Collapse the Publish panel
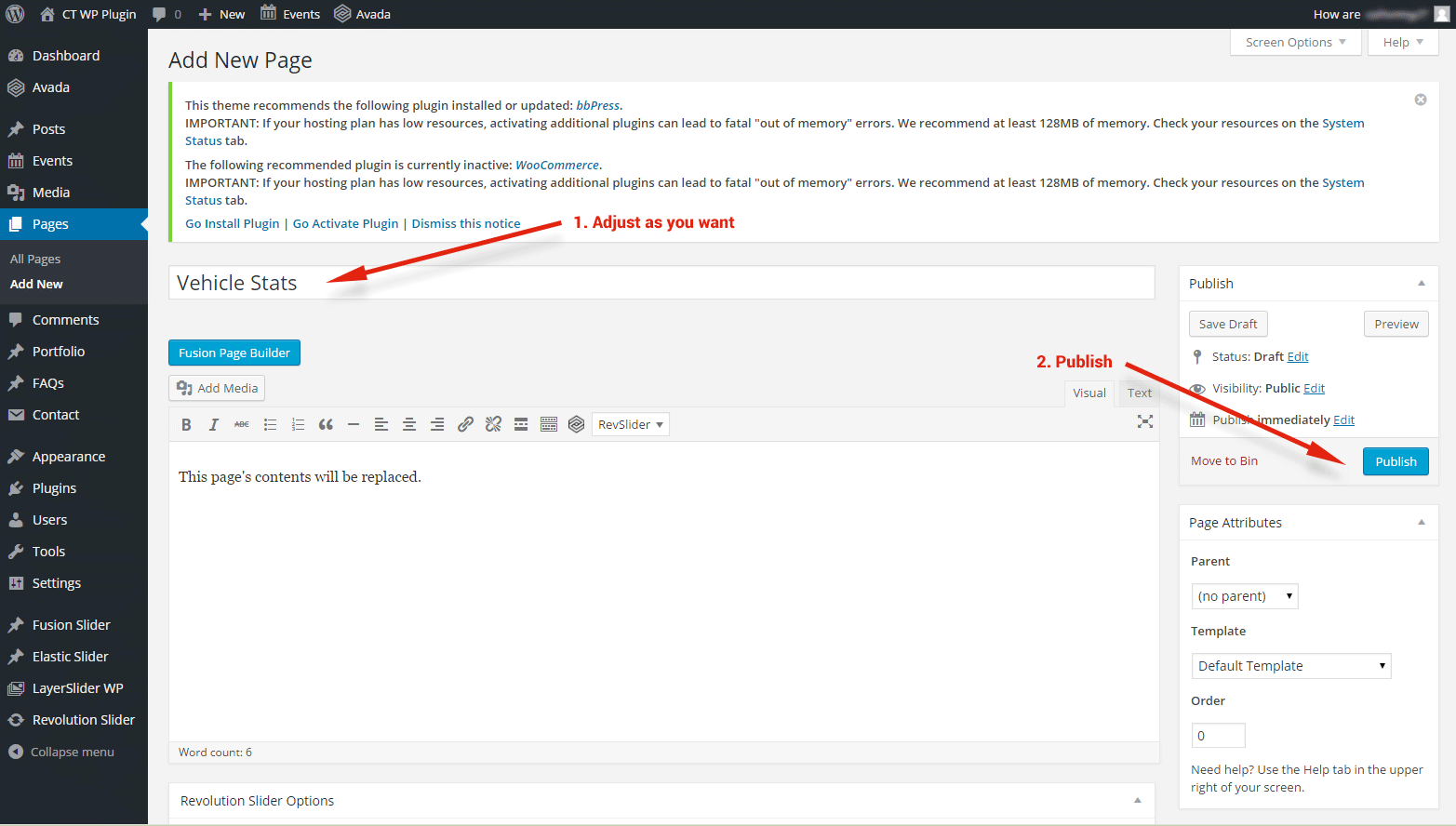This screenshot has width=1456, height=826. 1421,284
